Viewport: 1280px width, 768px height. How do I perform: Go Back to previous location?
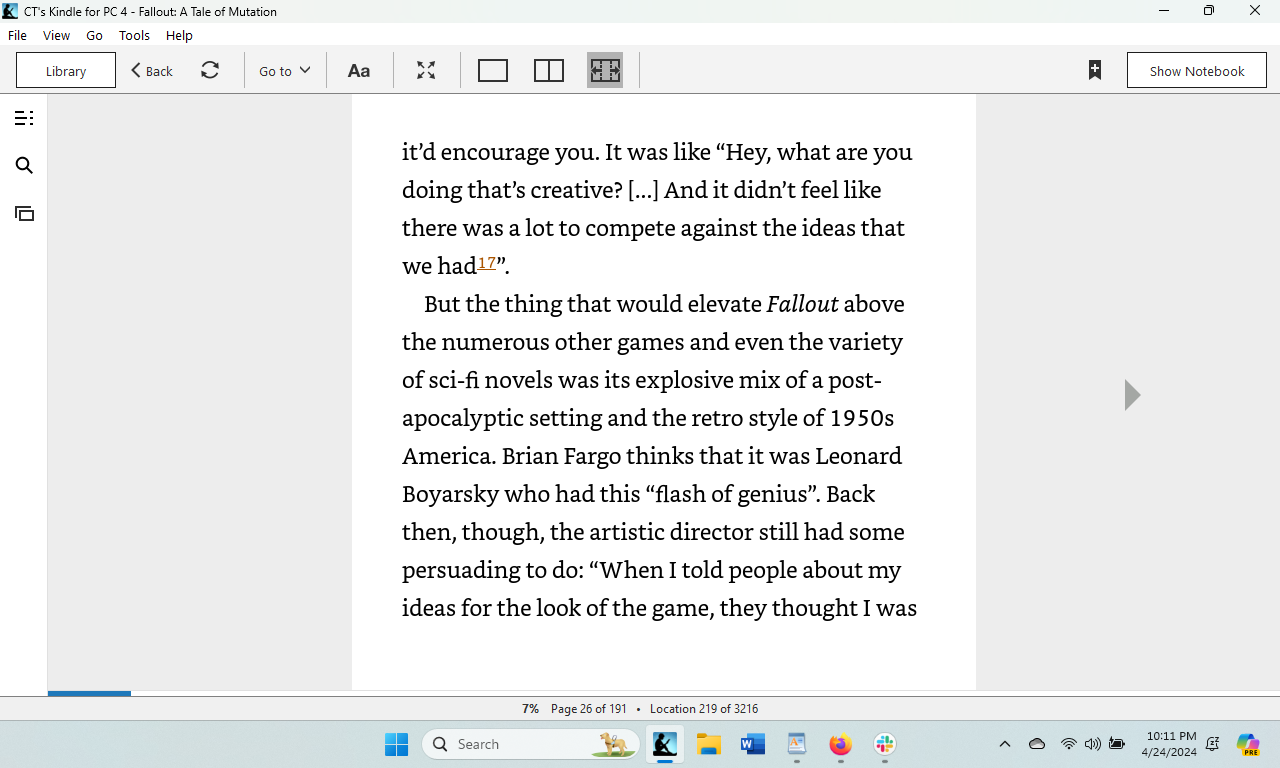coord(152,71)
